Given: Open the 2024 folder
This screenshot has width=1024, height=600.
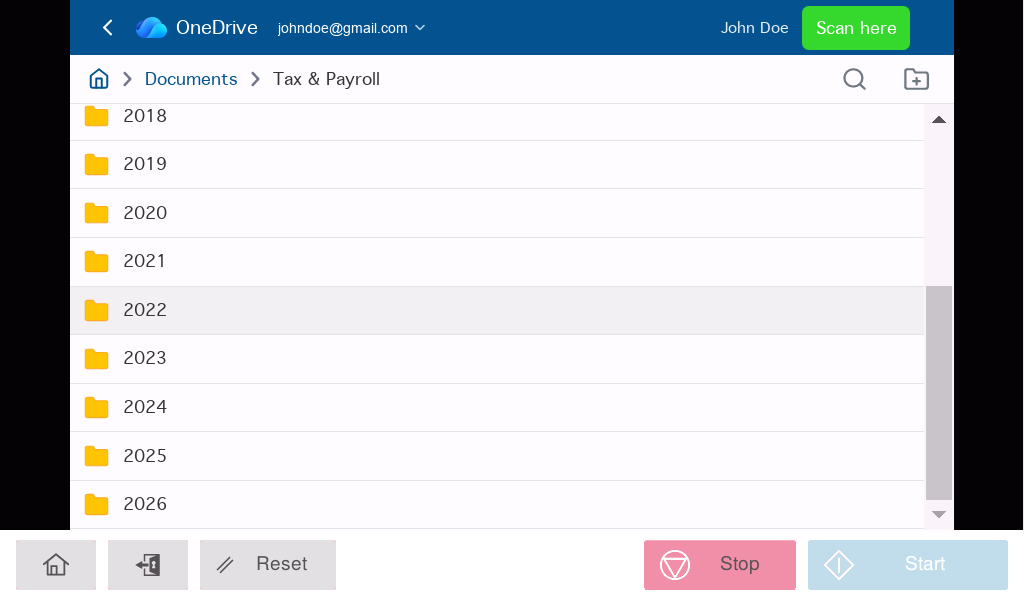Looking at the screenshot, I should click(497, 407).
